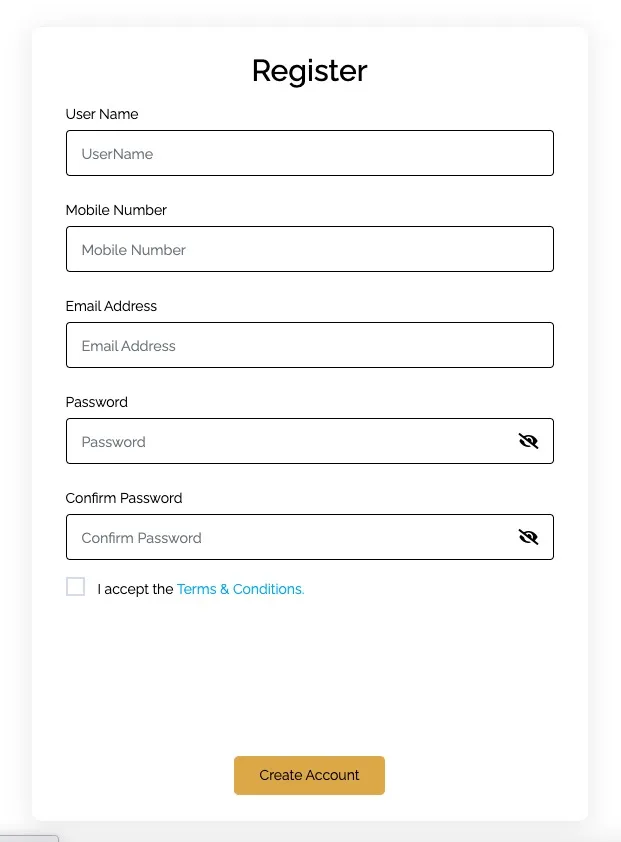The height and width of the screenshot is (842, 621).
Task: Place cursor in the Password input field
Action: tap(290, 441)
